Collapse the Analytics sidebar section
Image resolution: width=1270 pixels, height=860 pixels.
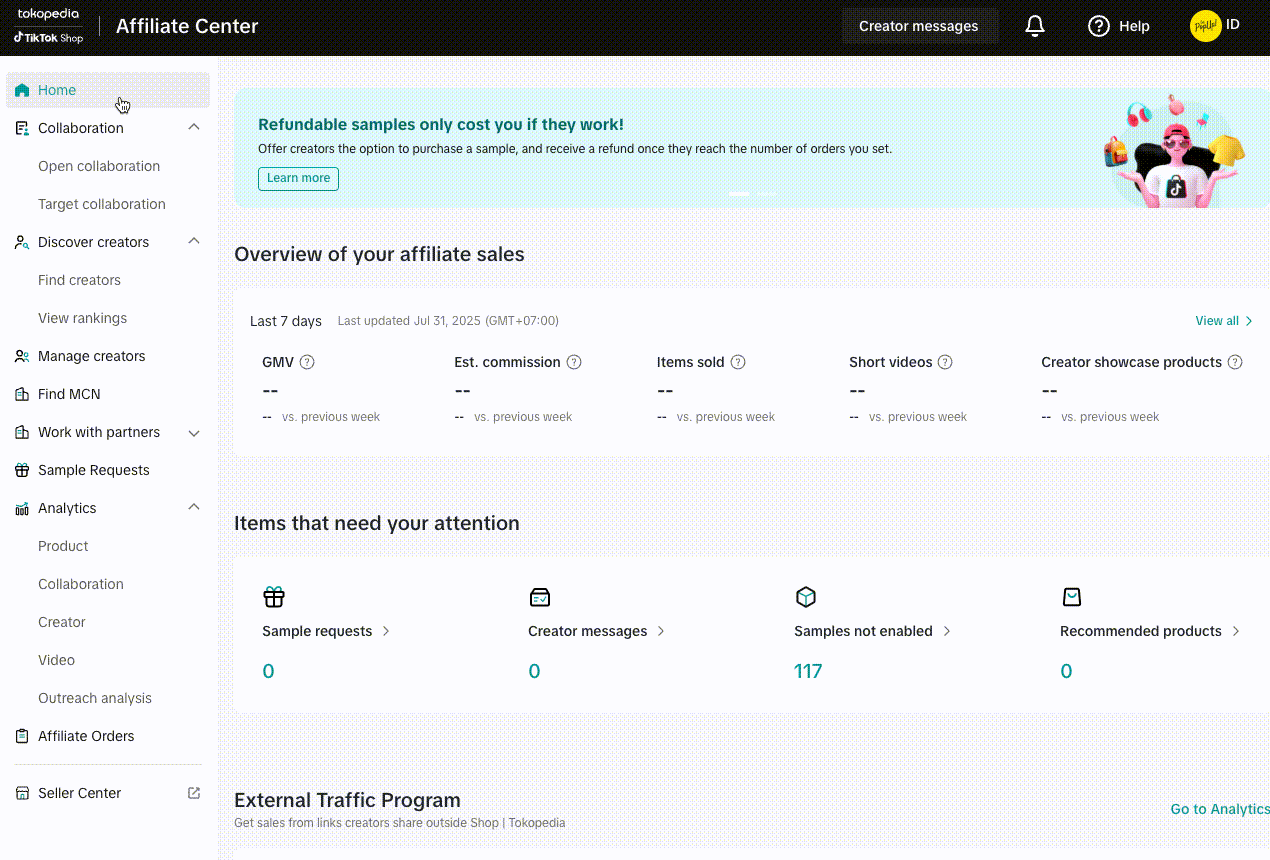[194, 508]
